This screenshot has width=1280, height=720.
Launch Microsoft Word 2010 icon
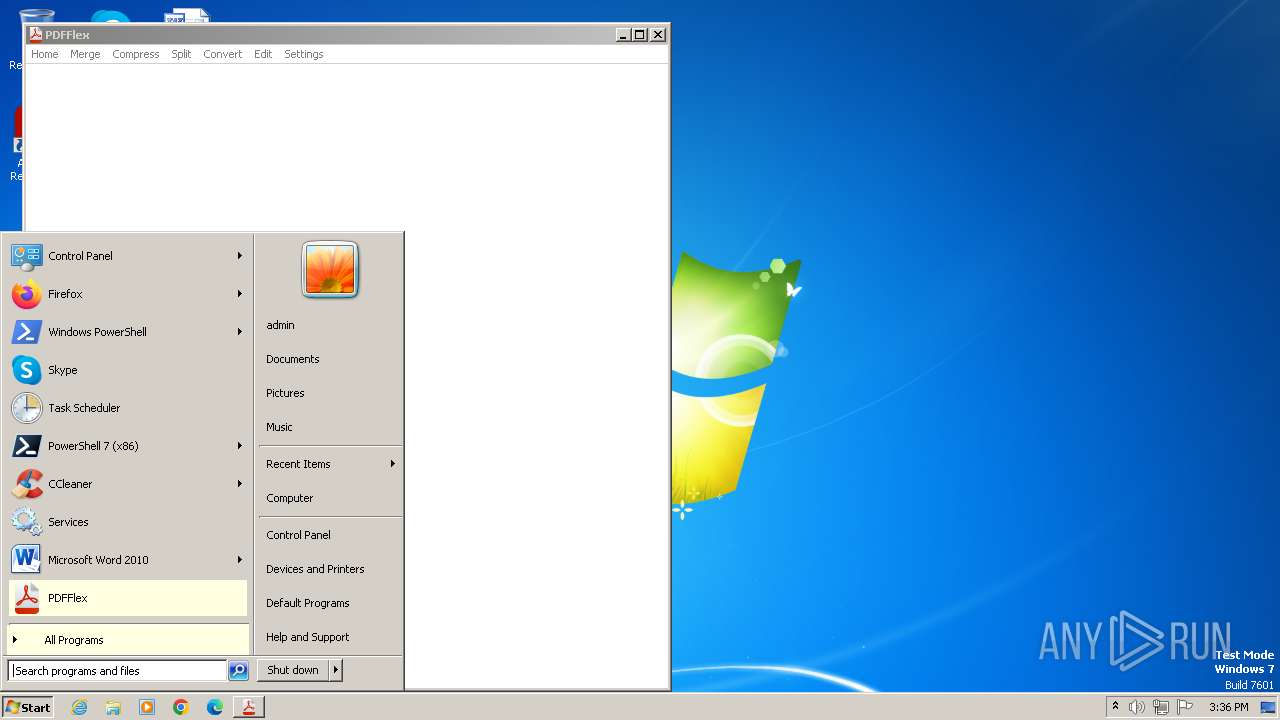click(26, 560)
